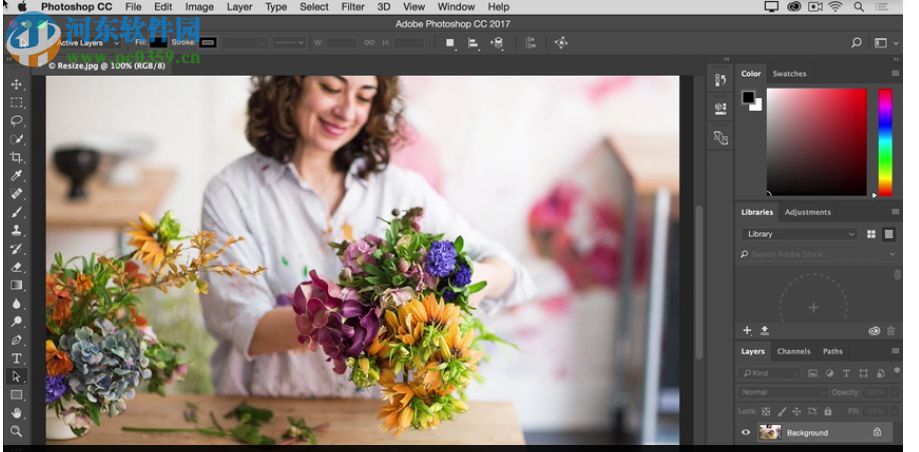Switch to the Adjustments tab
The height and width of the screenshot is (452, 919).
coord(808,212)
